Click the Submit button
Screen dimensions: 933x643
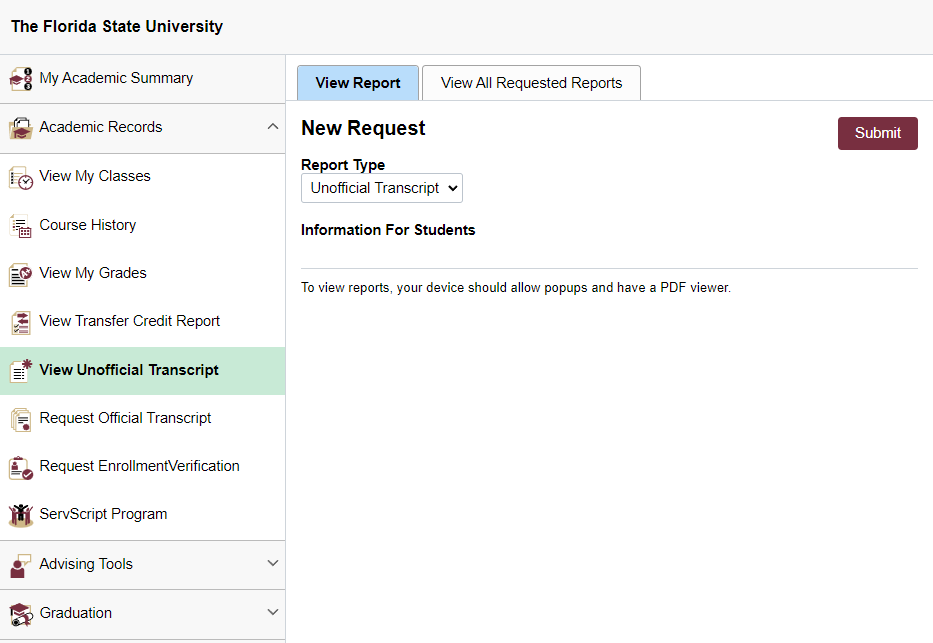point(877,133)
